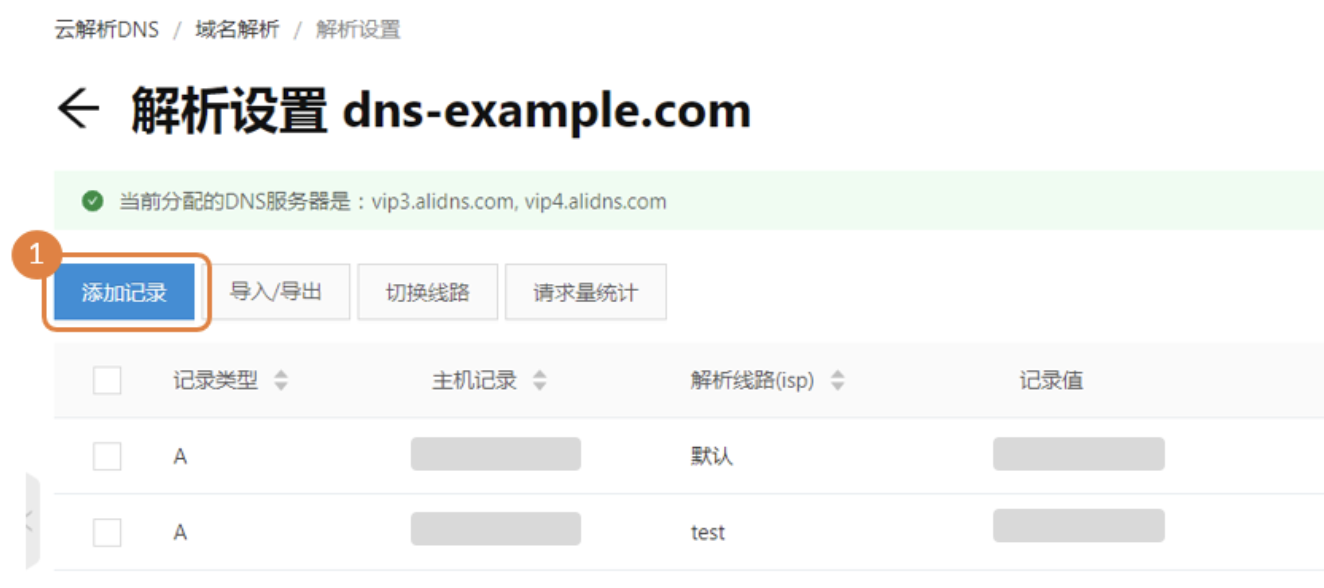Open 请求量统计 statistics
This screenshot has height=588, width=1324.
(x=586, y=293)
